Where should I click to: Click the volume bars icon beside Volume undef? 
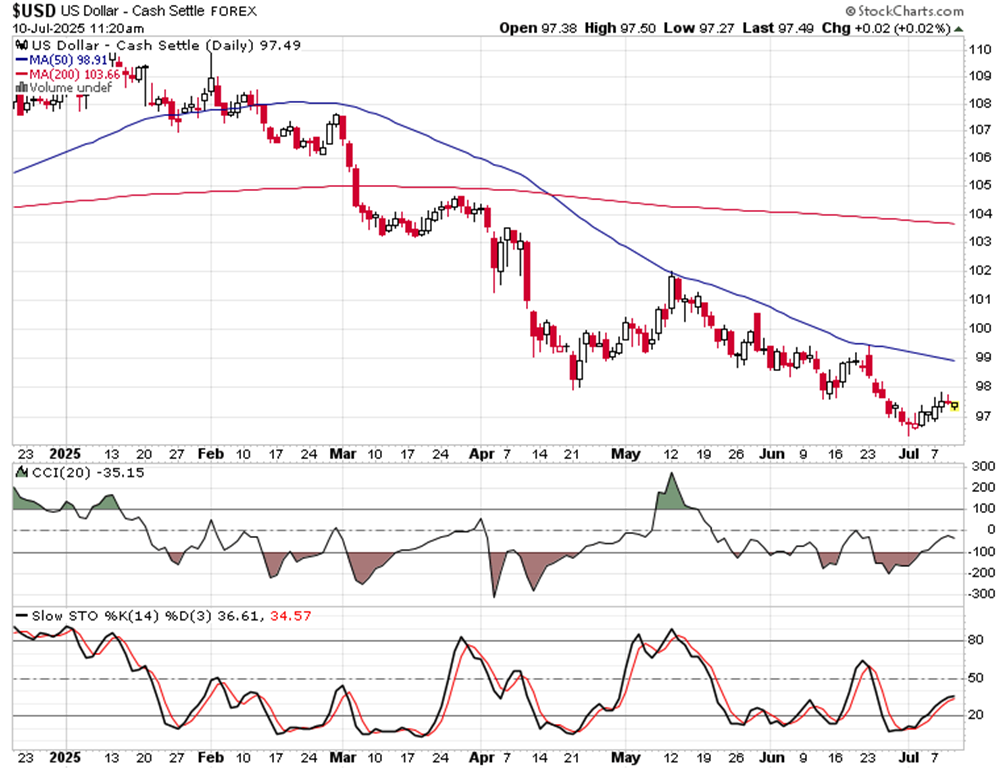[19, 88]
